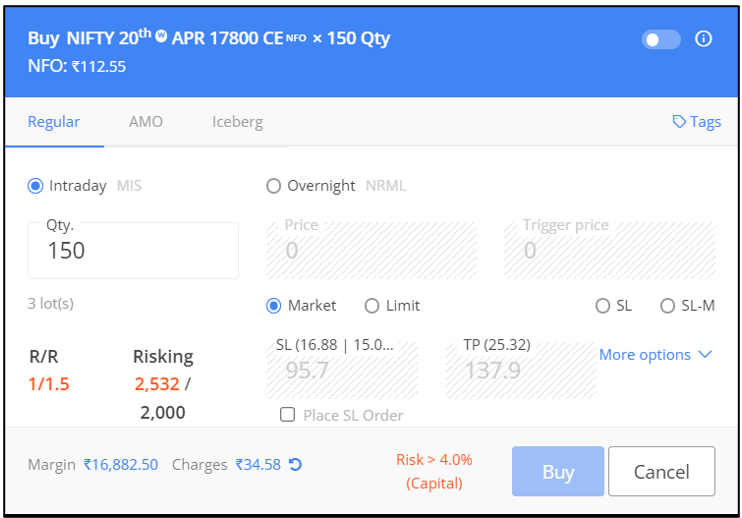
Task: Cancel the order window
Action: click(x=661, y=472)
